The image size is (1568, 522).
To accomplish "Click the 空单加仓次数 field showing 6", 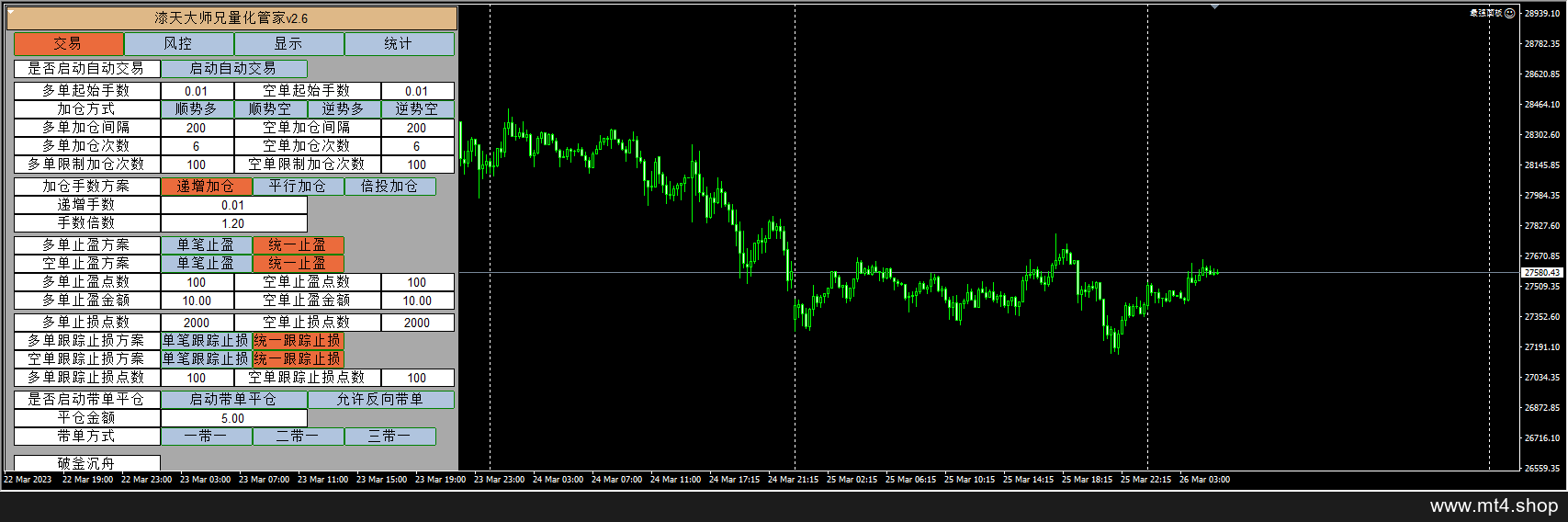I will [x=418, y=145].
